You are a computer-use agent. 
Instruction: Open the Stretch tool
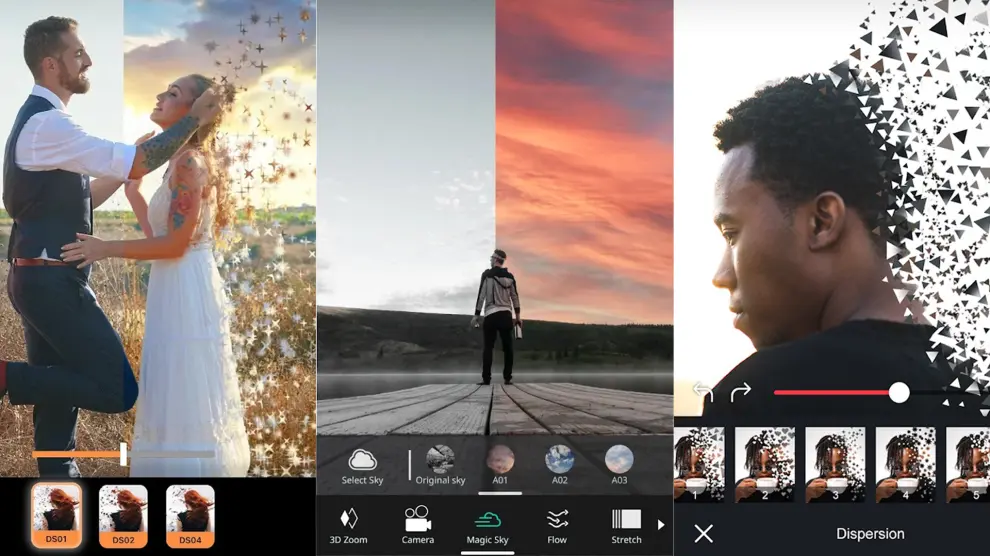[x=626, y=525]
